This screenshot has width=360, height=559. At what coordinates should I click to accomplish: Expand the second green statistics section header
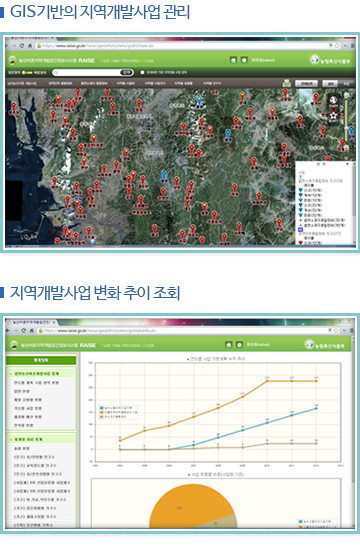click(x=41, y=439)
